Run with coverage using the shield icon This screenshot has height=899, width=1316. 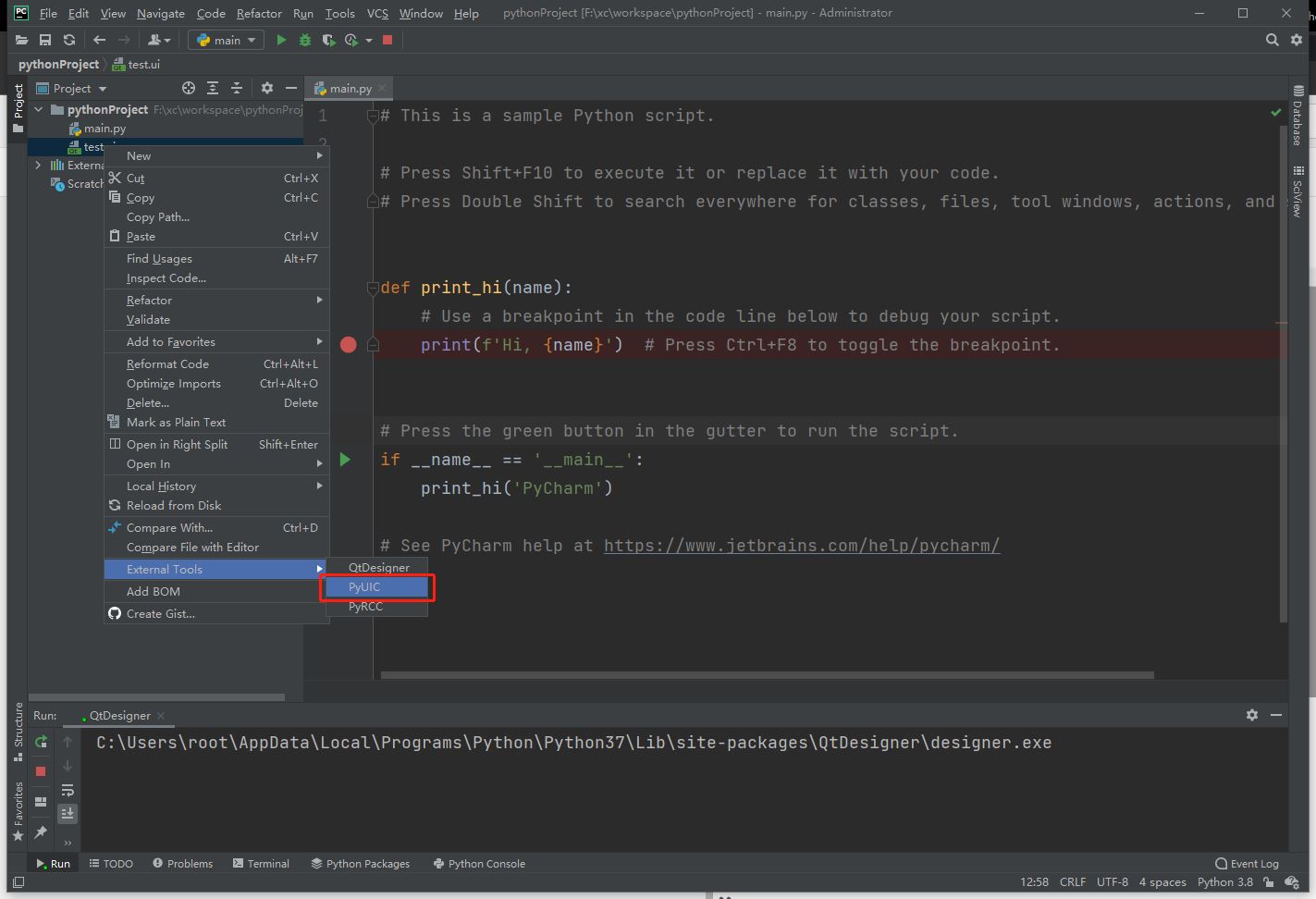(328, 40)
